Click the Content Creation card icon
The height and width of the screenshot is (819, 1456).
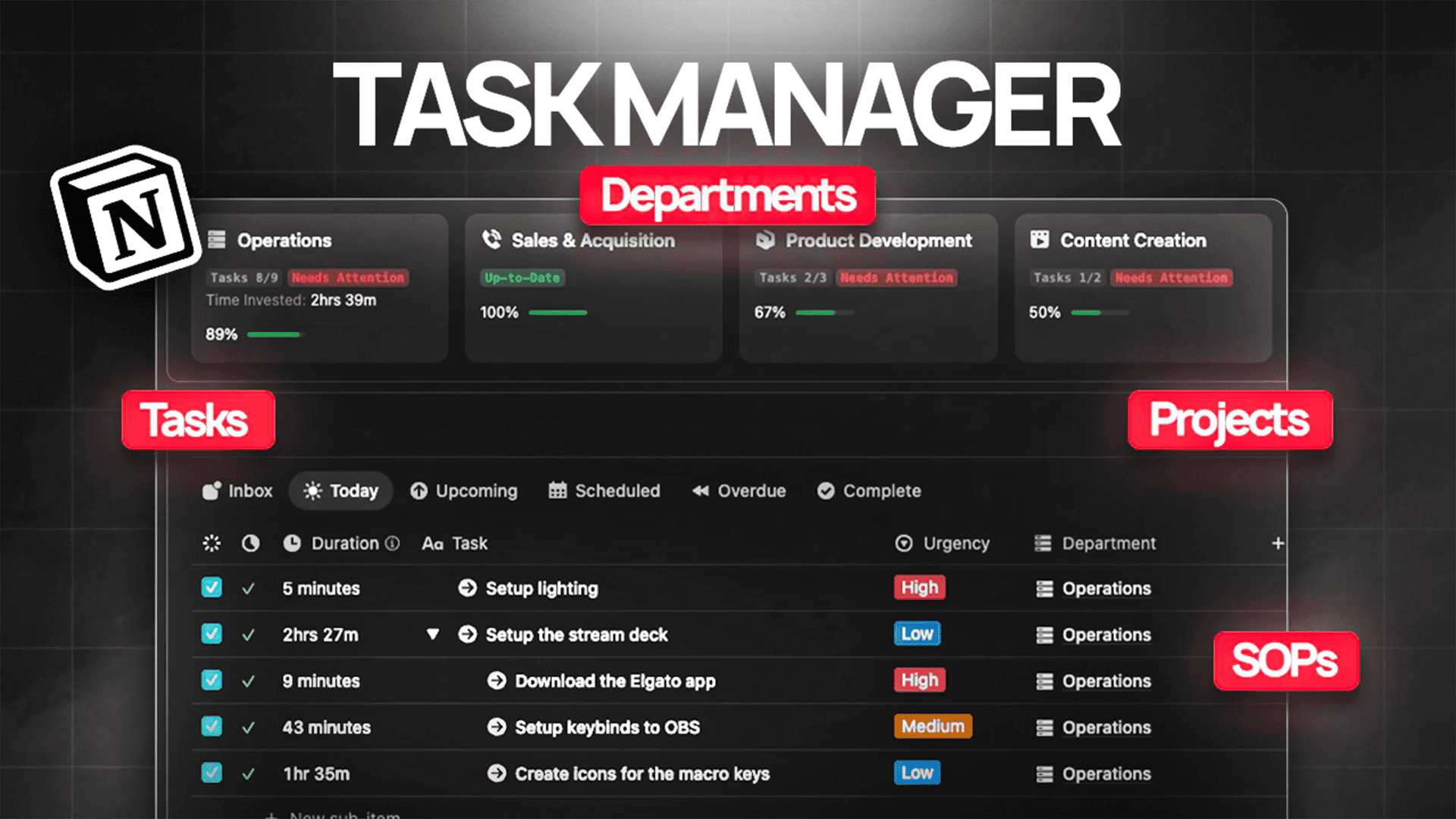point(1040,240)
